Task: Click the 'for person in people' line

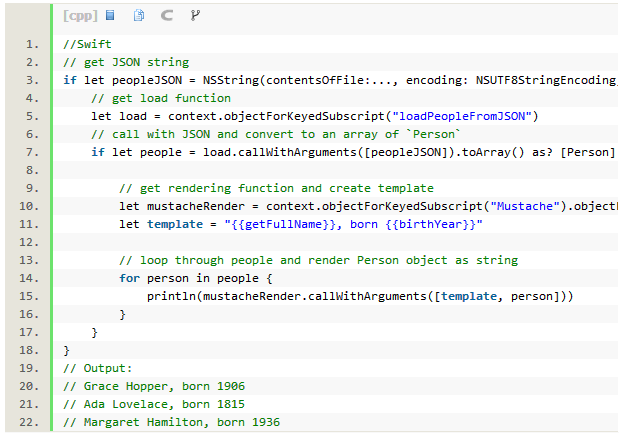Action: click(x=195, y=278)
